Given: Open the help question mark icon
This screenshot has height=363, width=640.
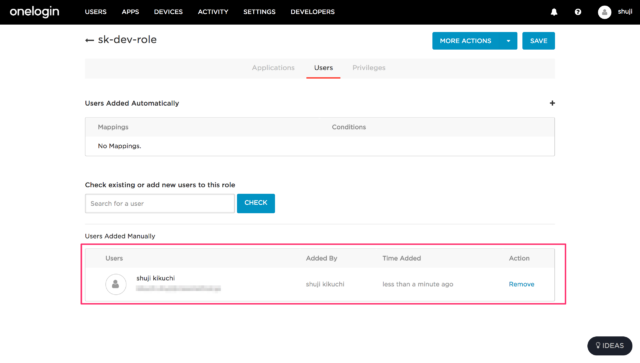Looking at the screenshot, I should coord(578,12).
